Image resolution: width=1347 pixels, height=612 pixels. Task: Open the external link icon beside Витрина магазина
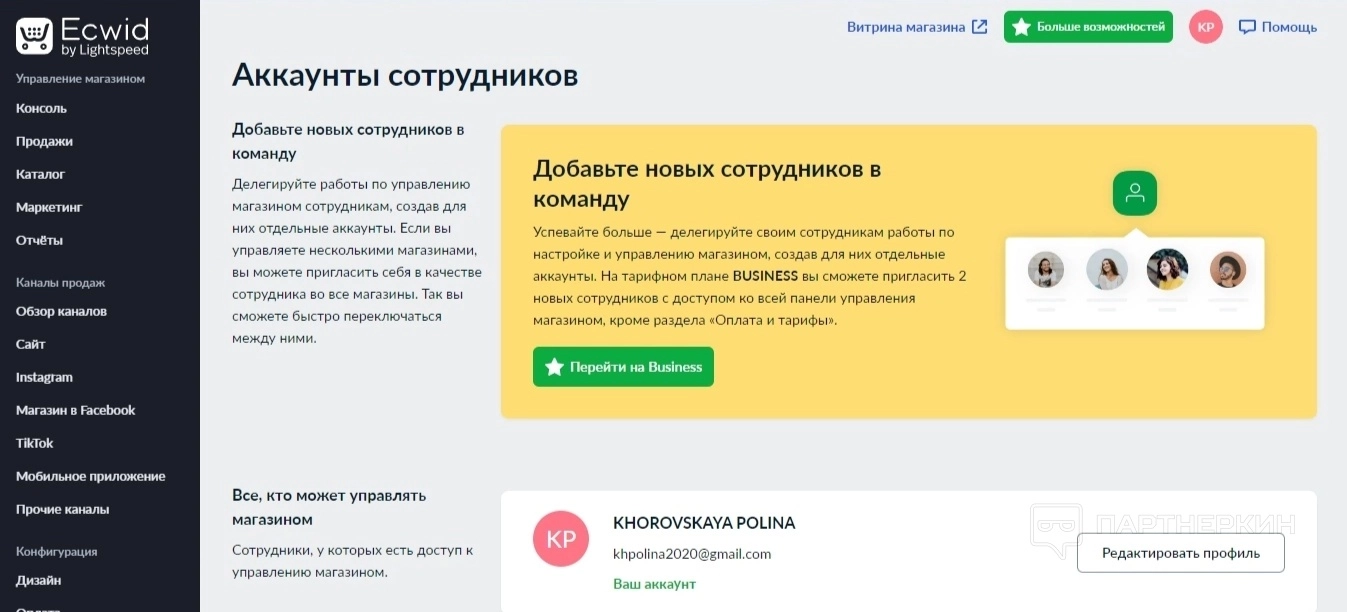pos(980,27)
